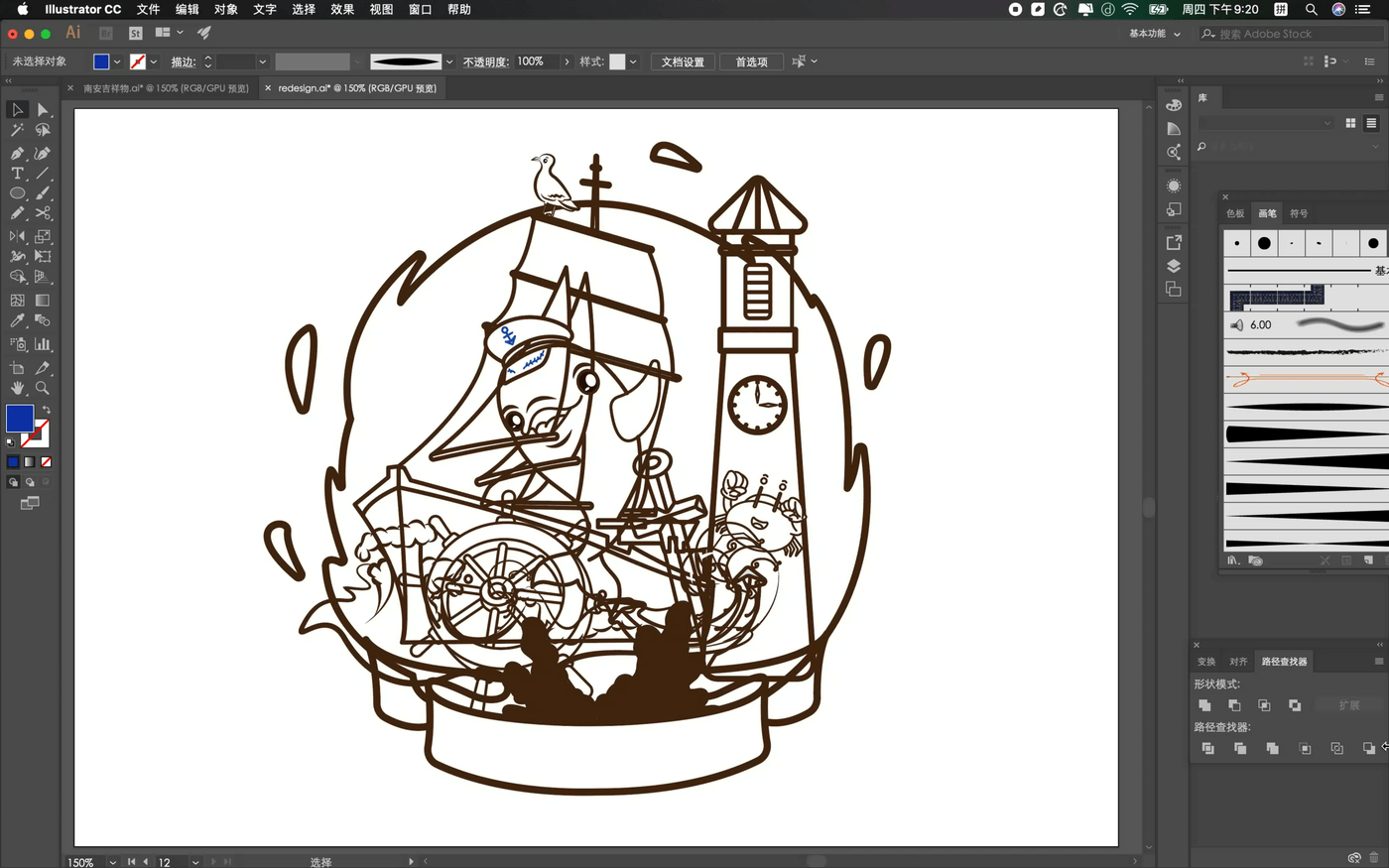This screenshot has height=868, width=1389.
Task: Switch to the 色板 panel tab
Action: (1235, 212)
